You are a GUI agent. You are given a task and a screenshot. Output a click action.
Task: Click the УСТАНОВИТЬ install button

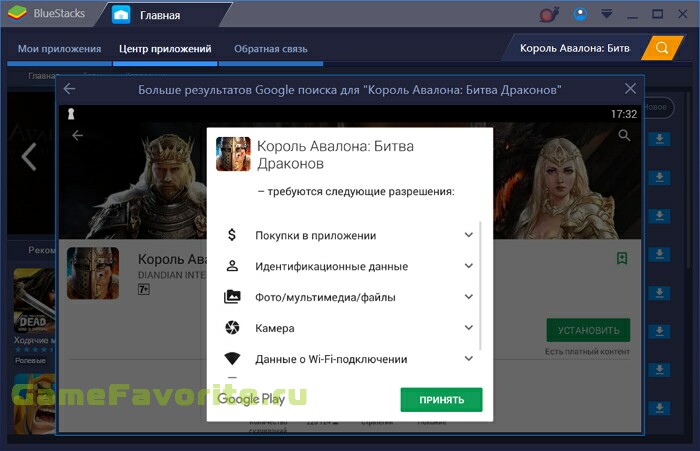[x=588, y=330]
